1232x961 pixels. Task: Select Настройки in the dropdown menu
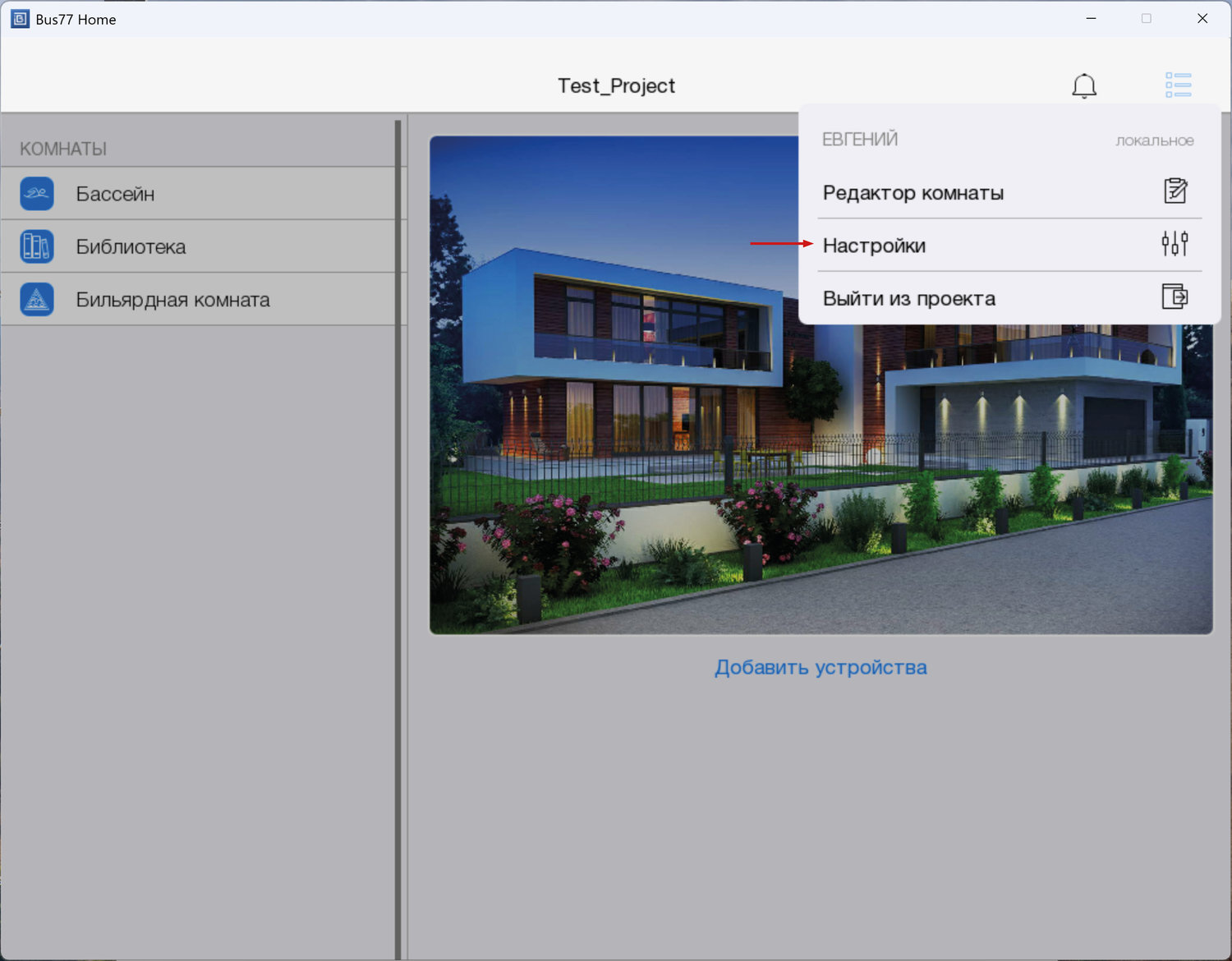coord(874,246)
